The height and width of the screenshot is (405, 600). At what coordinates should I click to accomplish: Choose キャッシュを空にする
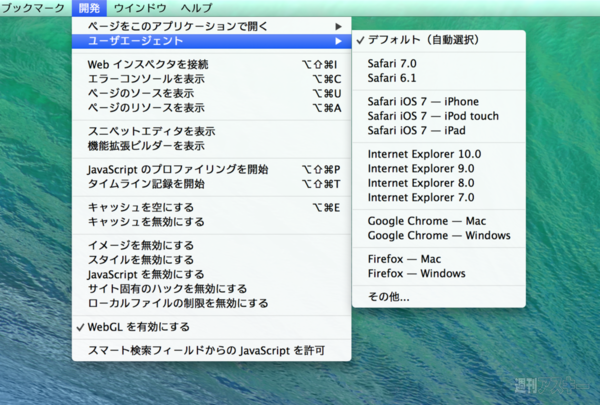click(212, 207)
